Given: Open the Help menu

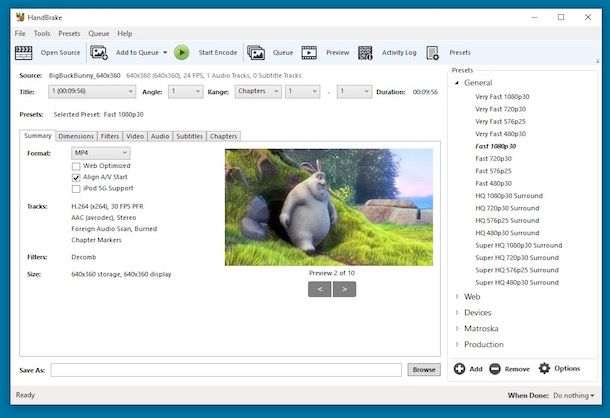Looking at the screenshot, I should coord(125,33).
